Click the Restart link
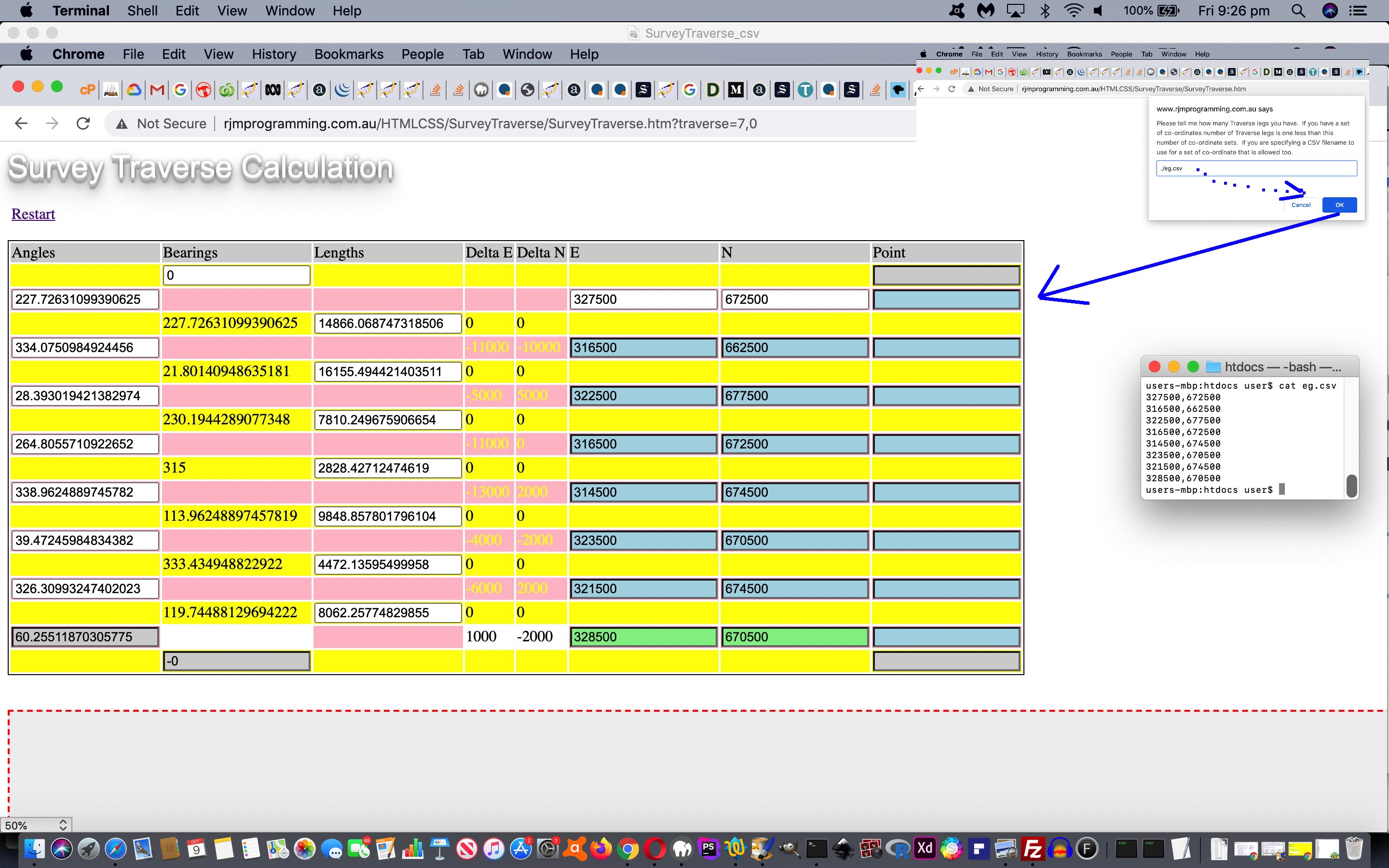 point(33,214)
